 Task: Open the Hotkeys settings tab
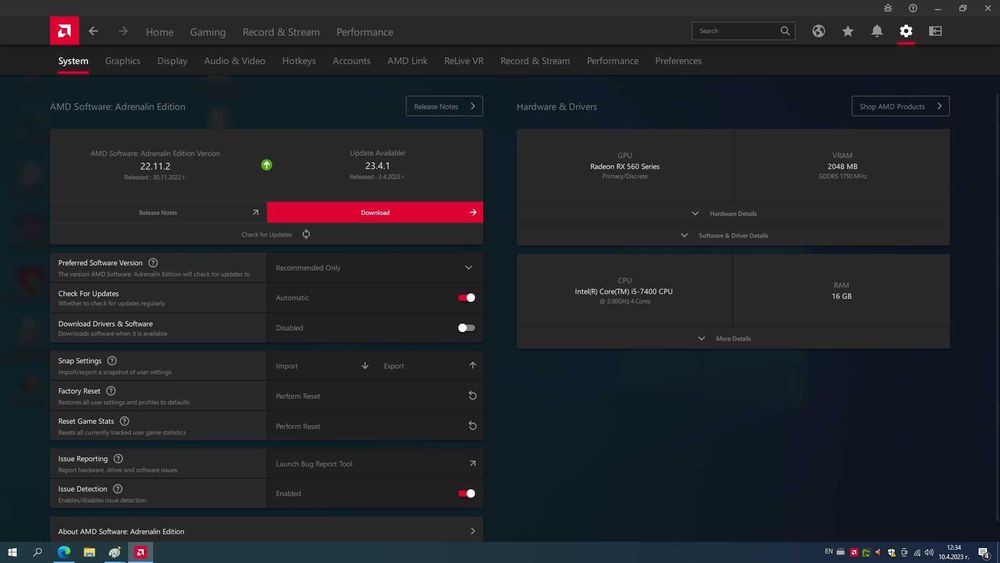[299, 61]
